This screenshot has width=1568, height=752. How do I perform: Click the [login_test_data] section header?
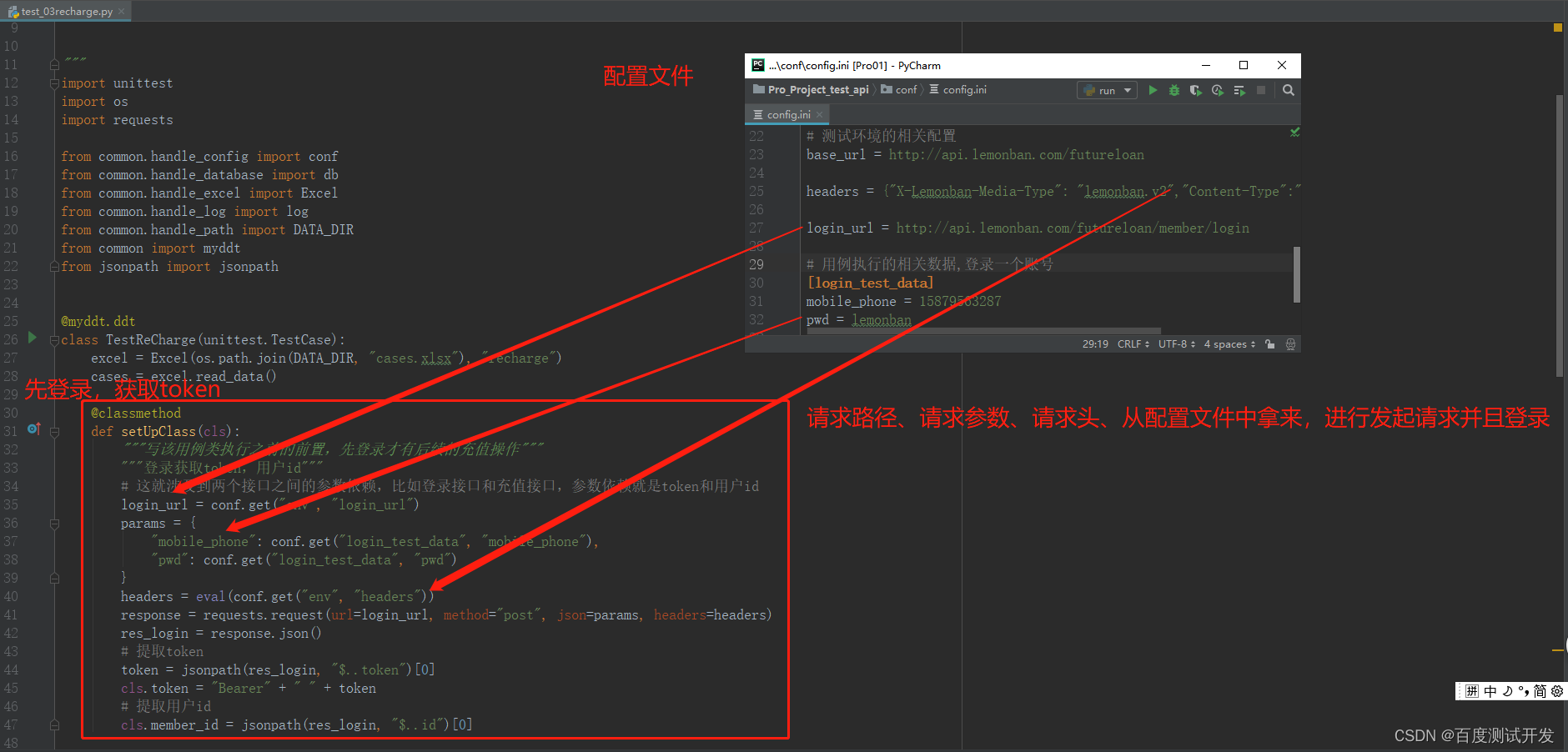(870, 283)
